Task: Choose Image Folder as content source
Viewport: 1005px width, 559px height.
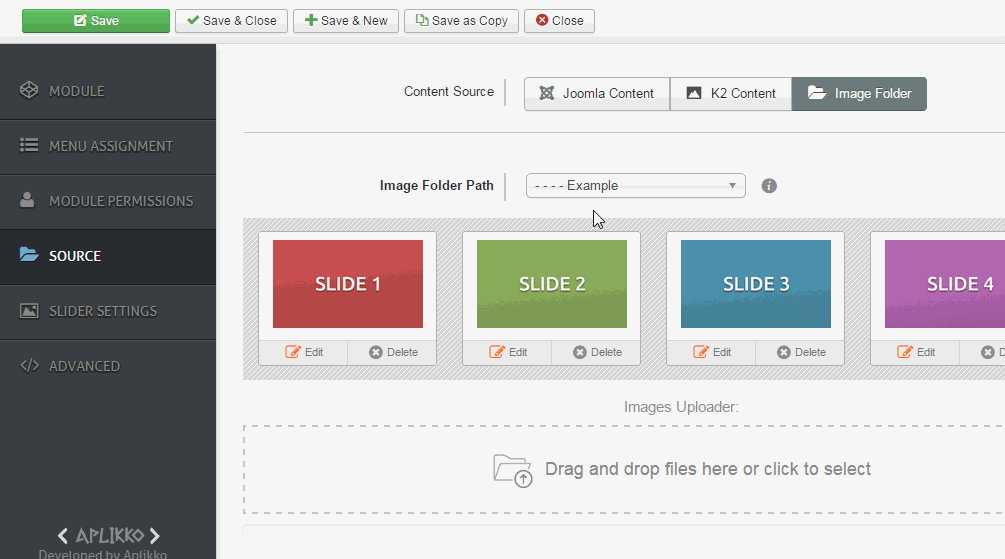Action: pyautogui.click(x=859, y=94)
